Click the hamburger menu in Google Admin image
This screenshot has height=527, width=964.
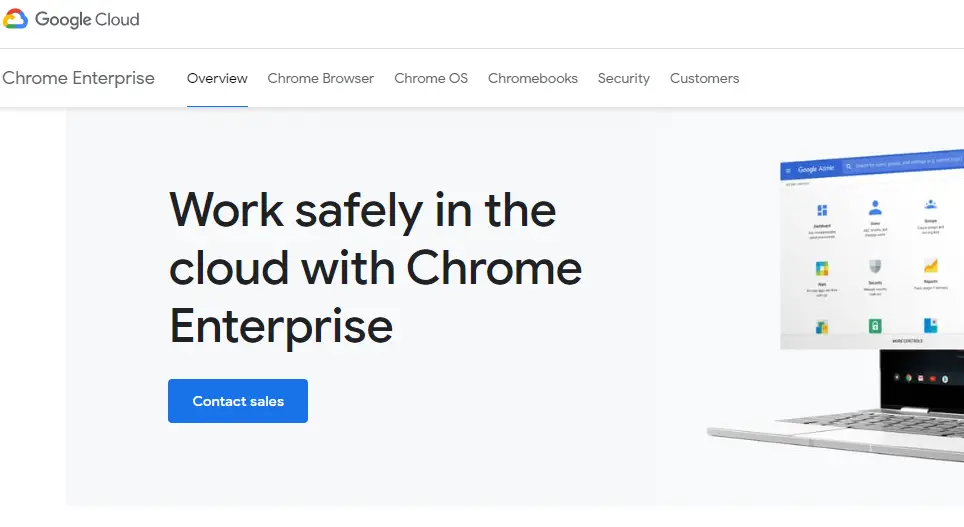(788, 170)
